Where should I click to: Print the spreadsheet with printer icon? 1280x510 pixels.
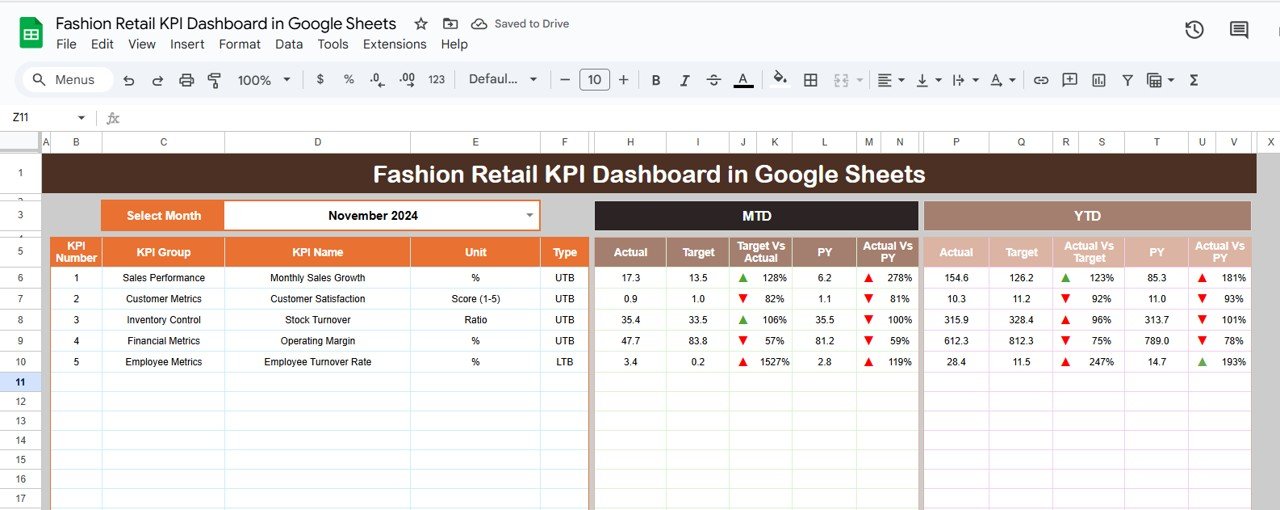[x=186, y=80]
